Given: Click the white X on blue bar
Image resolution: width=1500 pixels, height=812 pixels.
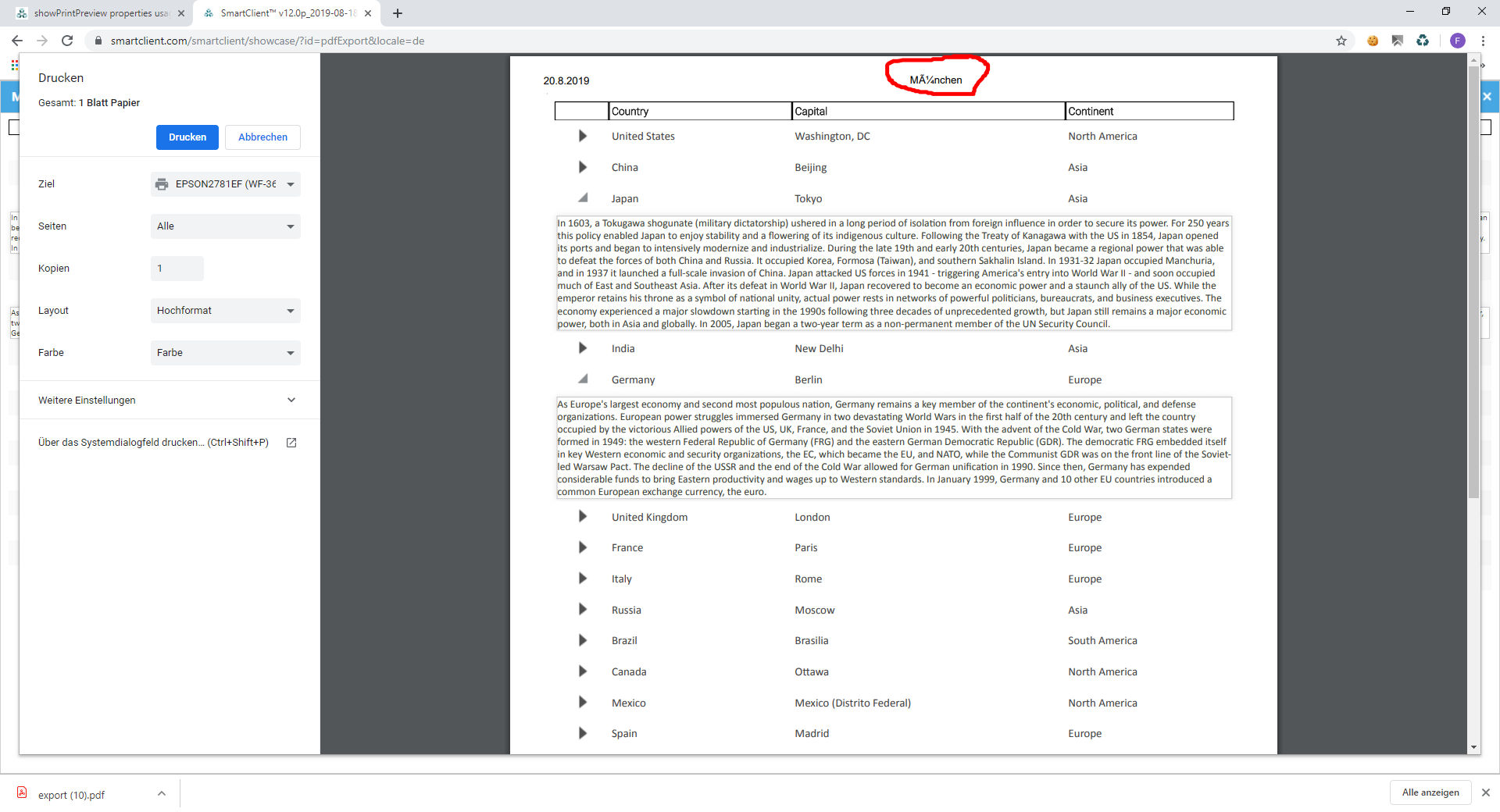Looking at the screenshot, I should (1487, 97).
